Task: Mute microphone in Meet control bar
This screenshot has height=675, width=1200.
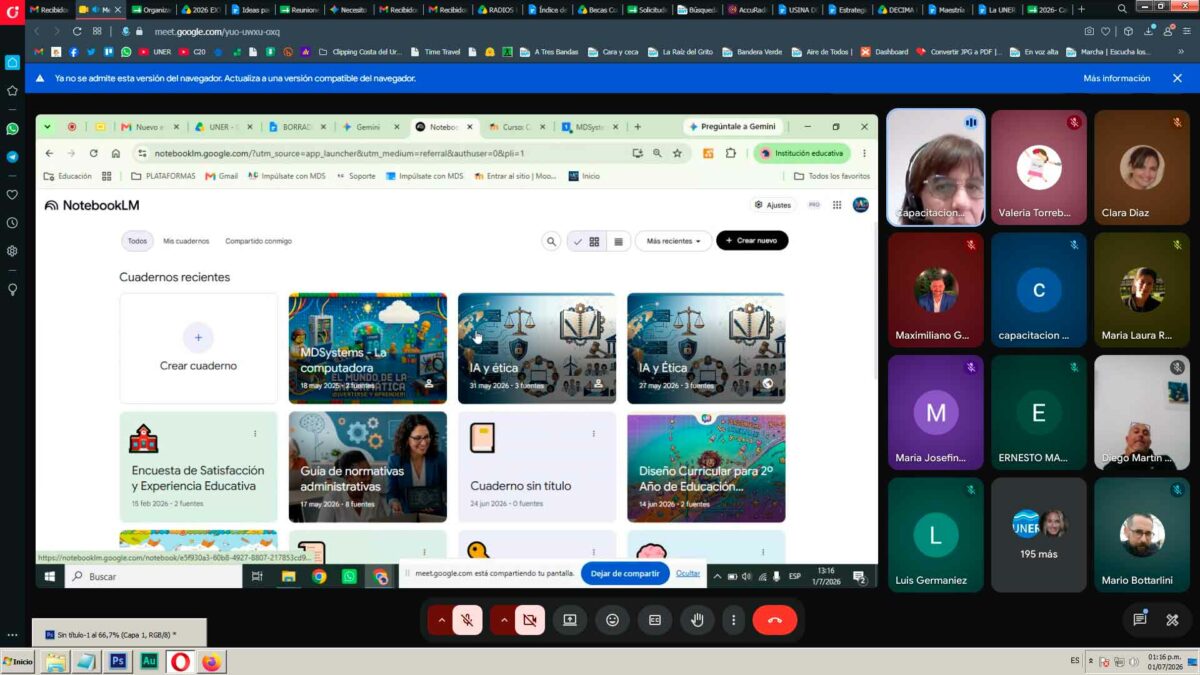Action: tap(467, 620)
